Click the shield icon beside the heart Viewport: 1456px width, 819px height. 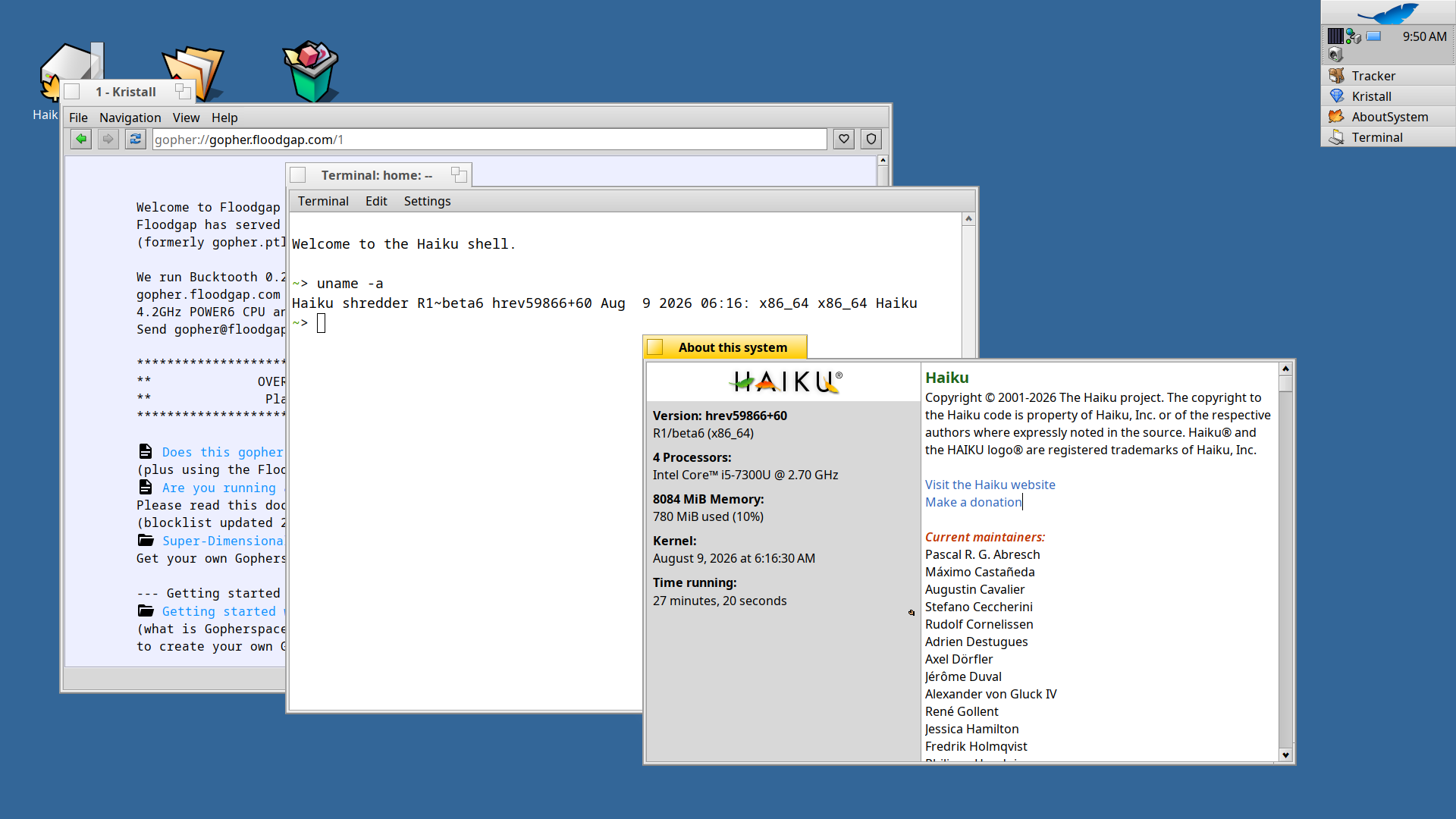pyautogui.click(x=871, y=139)
